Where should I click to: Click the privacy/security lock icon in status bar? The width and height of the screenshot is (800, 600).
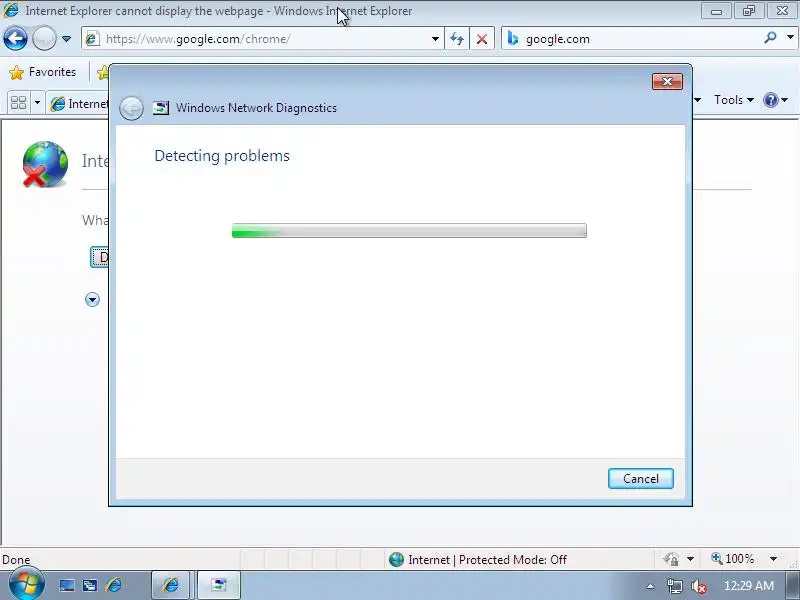(671, 559)
